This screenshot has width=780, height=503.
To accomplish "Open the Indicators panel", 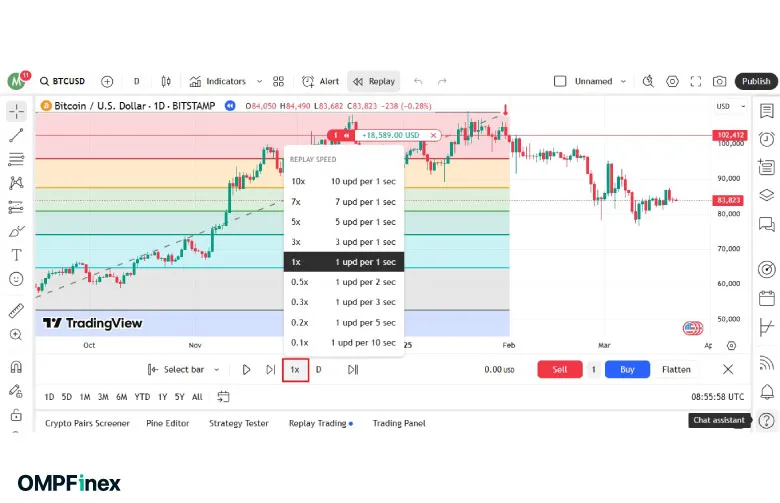I will tap(218, 81).
